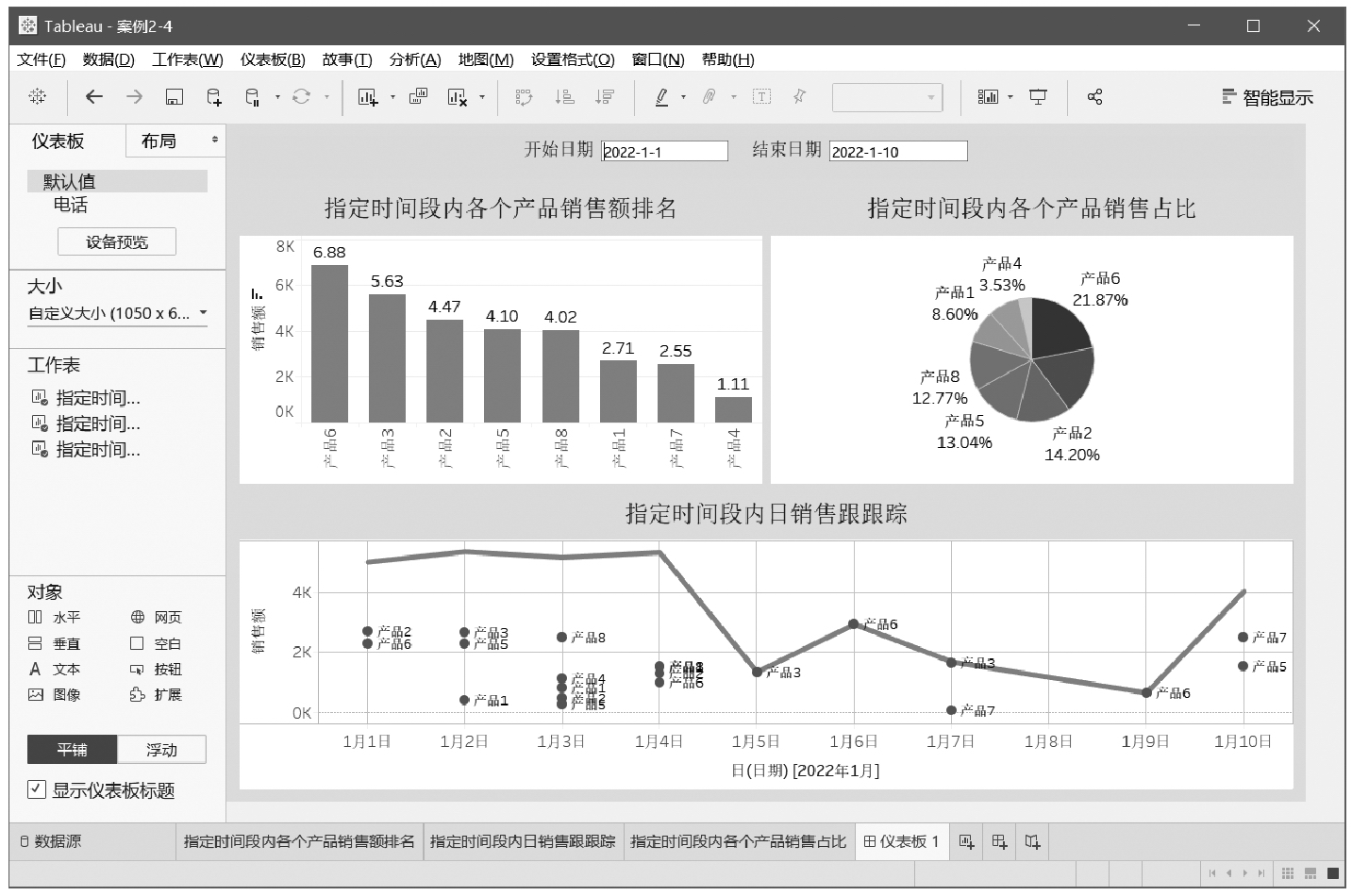
Task: Click the 设备预览 button
Action: click(x=117, y=242)
